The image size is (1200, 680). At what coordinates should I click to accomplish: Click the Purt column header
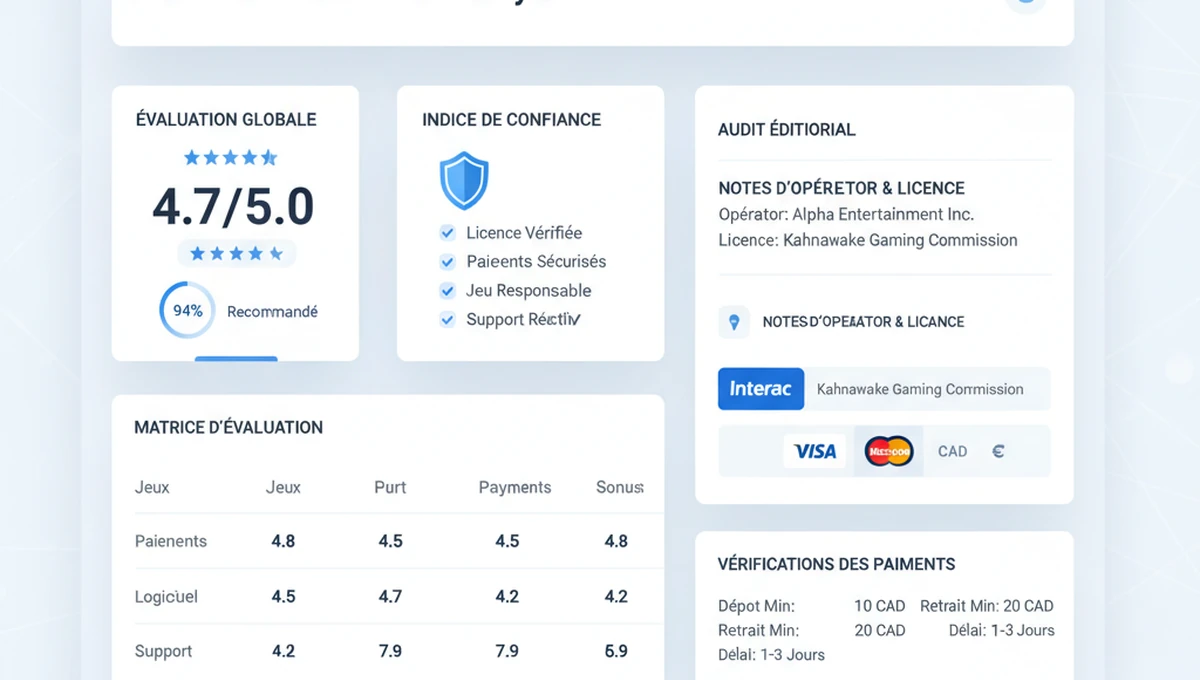(390, 487)
